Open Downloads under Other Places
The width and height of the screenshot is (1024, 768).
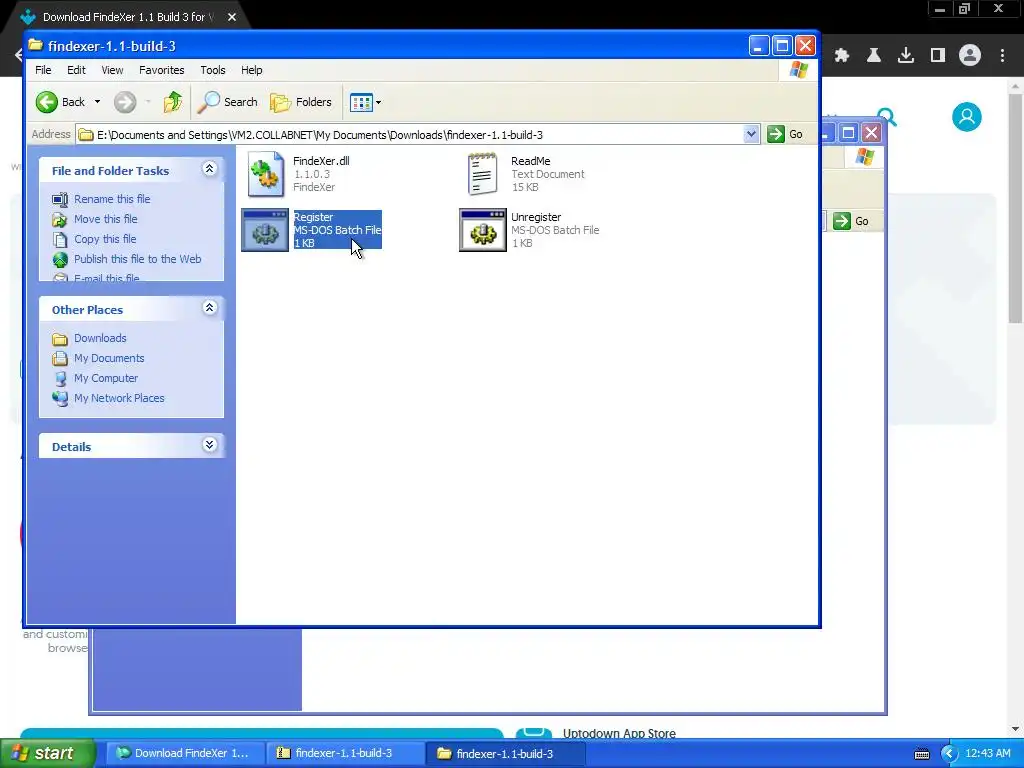coord(100,338)
